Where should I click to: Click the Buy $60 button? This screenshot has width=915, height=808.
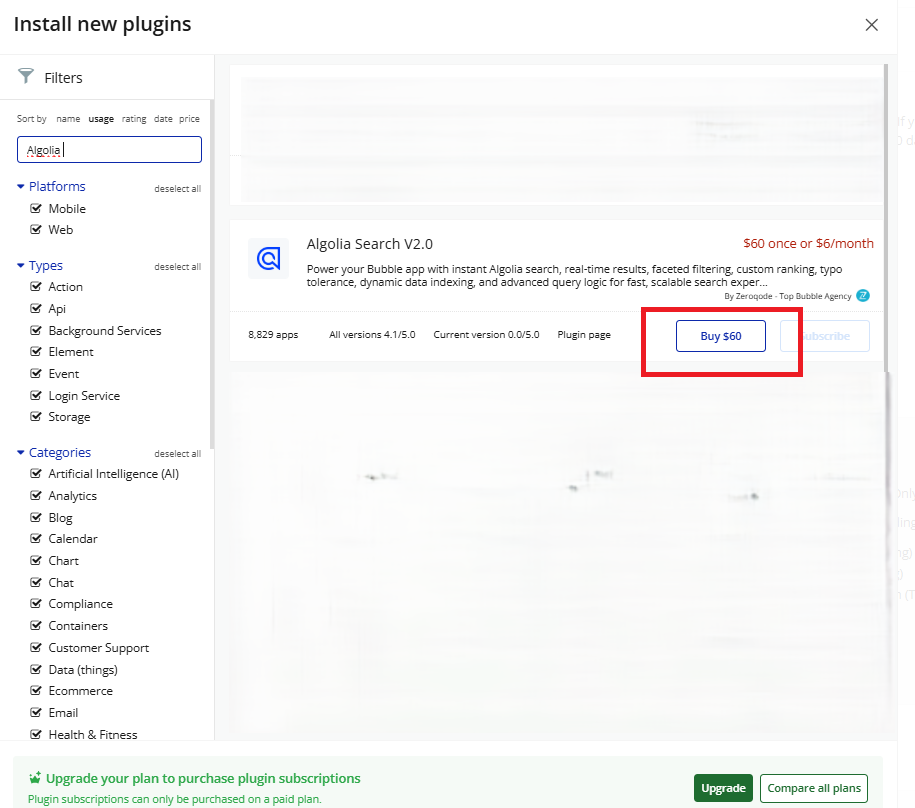[720, 336]
